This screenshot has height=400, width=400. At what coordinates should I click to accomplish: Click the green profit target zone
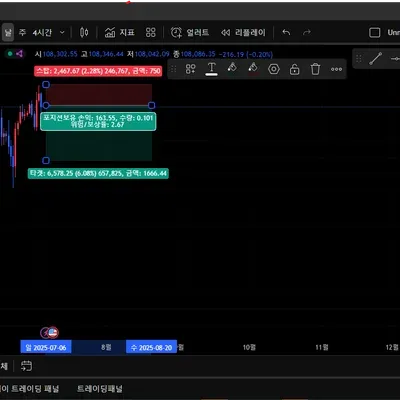(x=99, y=146)
